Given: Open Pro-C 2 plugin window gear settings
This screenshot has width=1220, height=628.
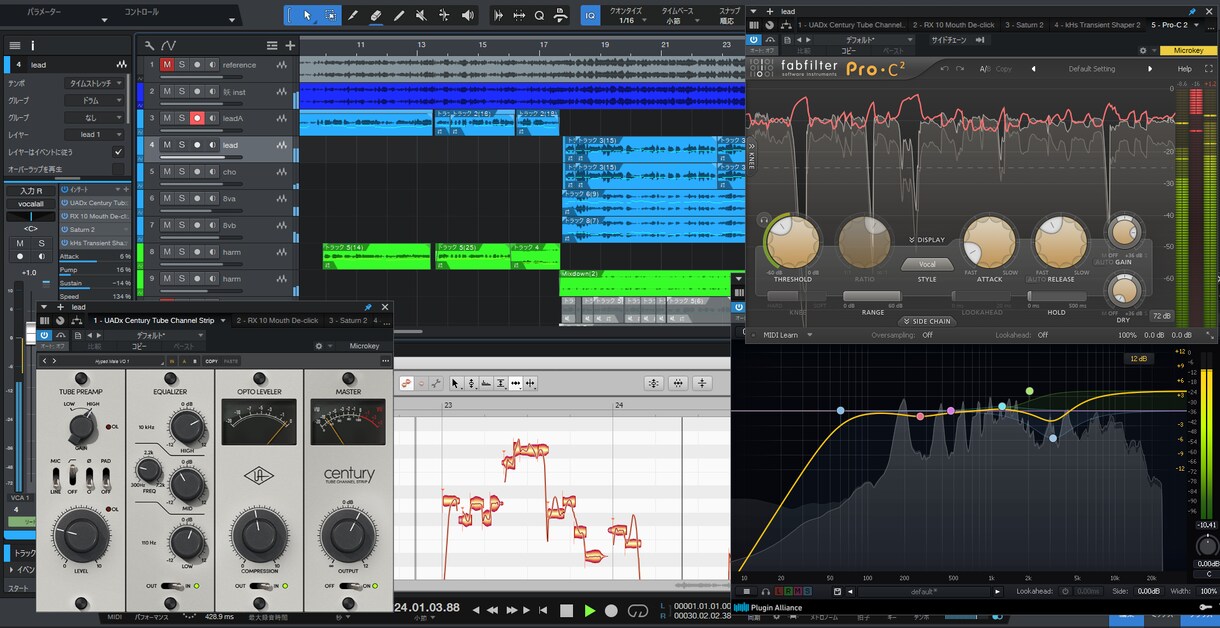Looking at the screenshot, I should 1143,49.
